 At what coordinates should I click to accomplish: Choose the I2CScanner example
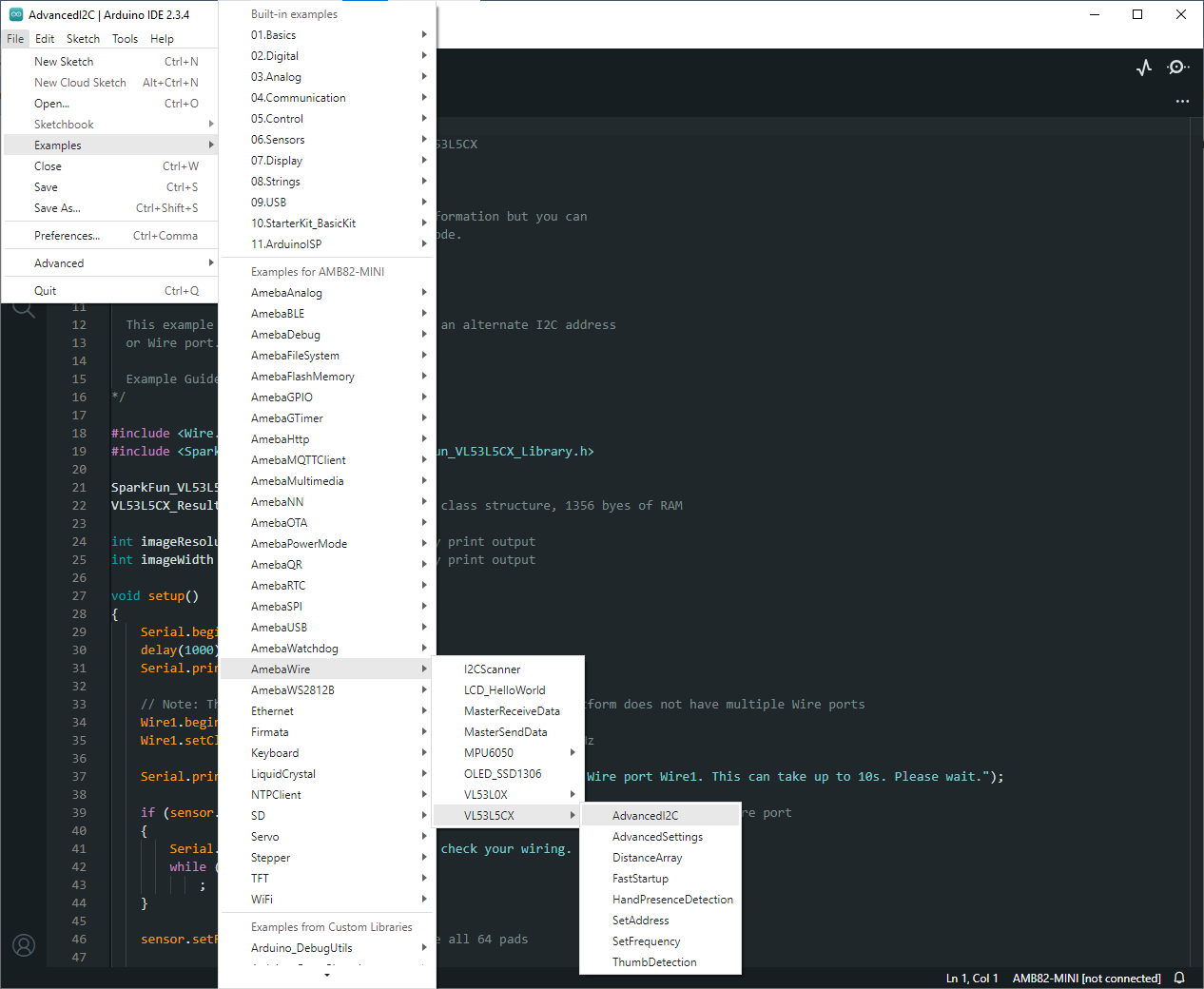point(493,669)
